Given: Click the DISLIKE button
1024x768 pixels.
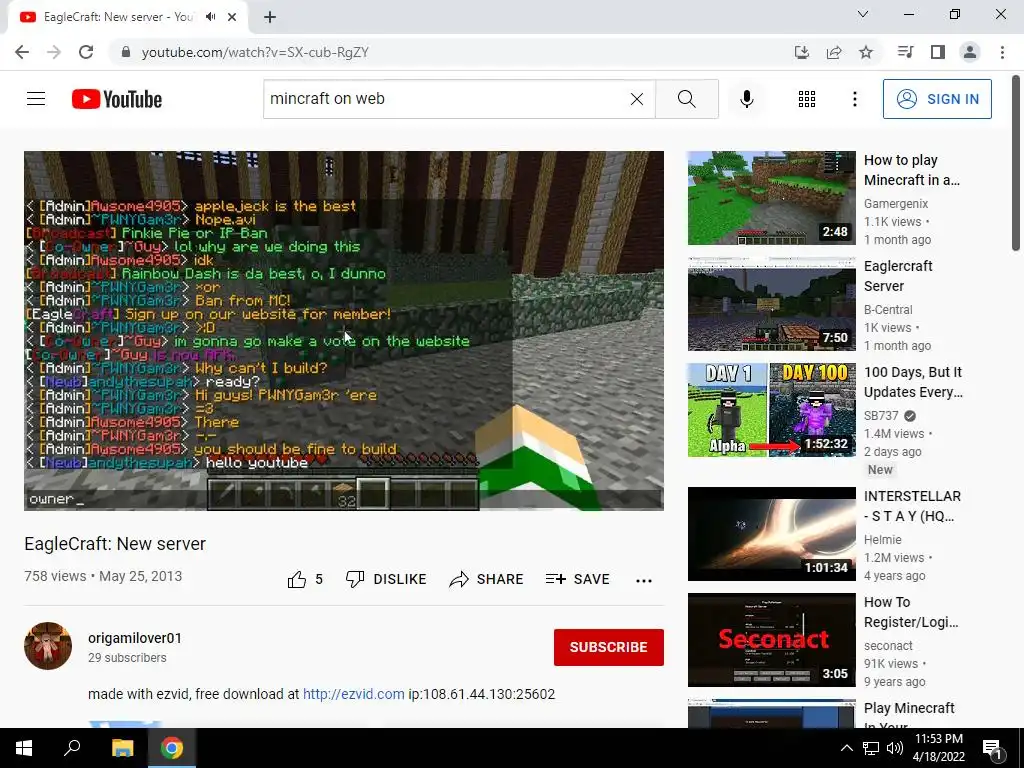Looking at the screenshot, I should pyautogui.click(x=386, y=579).
